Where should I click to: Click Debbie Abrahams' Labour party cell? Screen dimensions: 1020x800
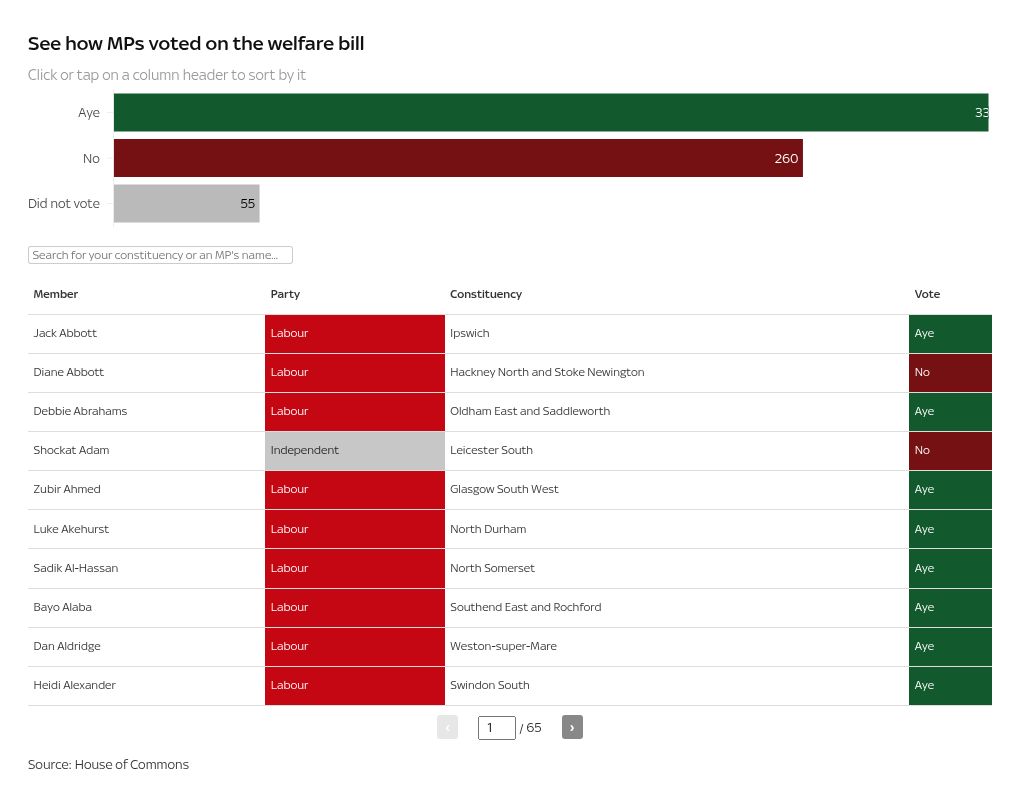[354, 411]
